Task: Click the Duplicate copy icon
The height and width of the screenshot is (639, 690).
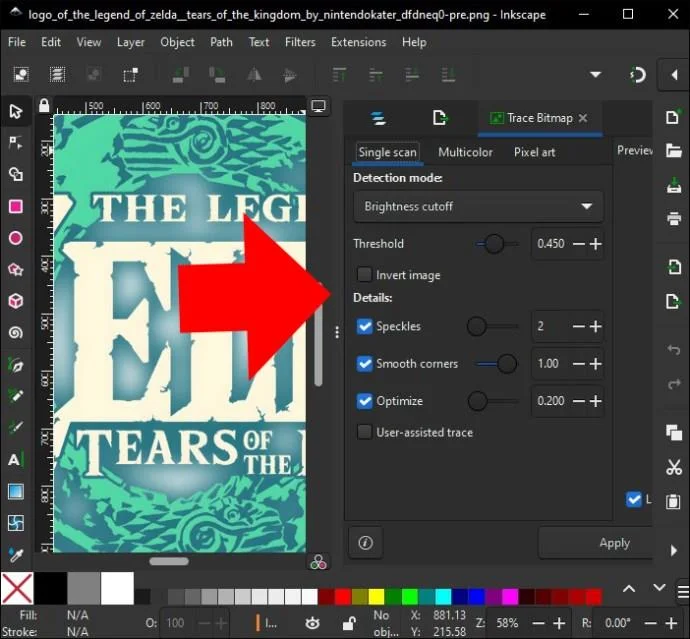Action: (673, 433)
